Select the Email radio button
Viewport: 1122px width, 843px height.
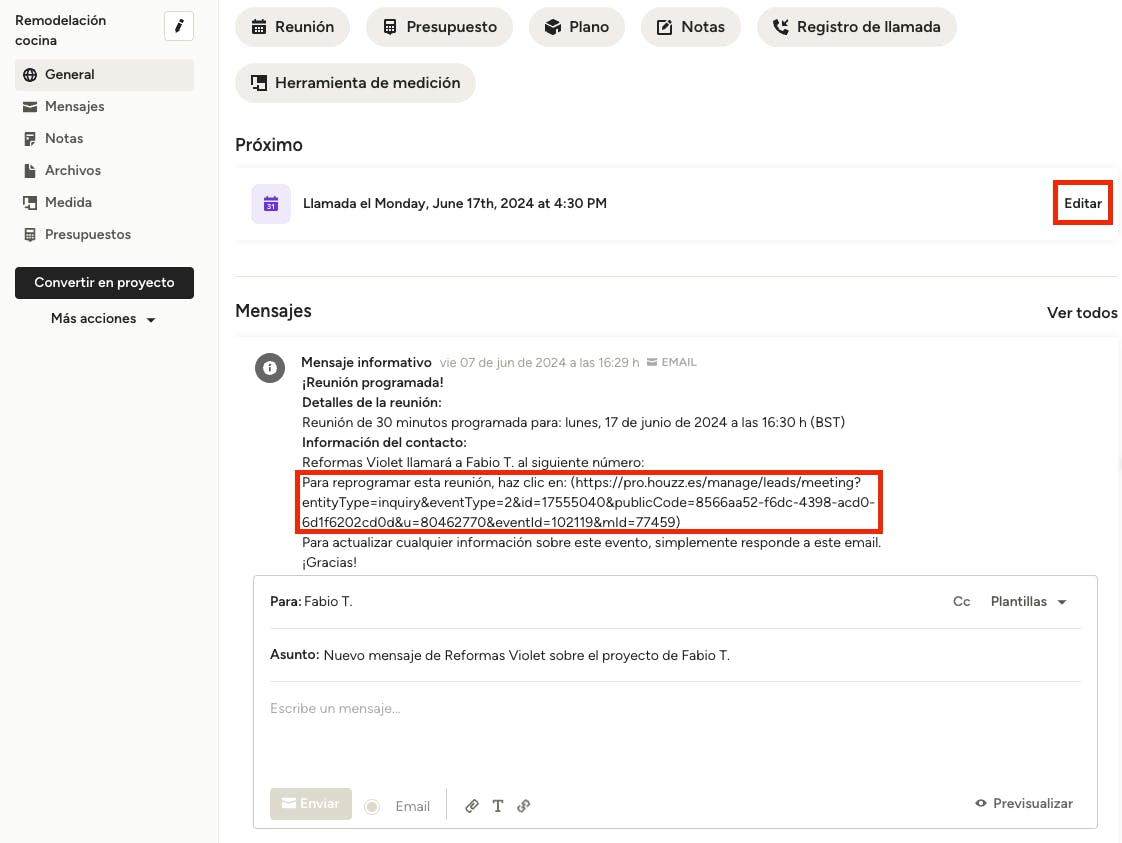(x=373, y=806)
